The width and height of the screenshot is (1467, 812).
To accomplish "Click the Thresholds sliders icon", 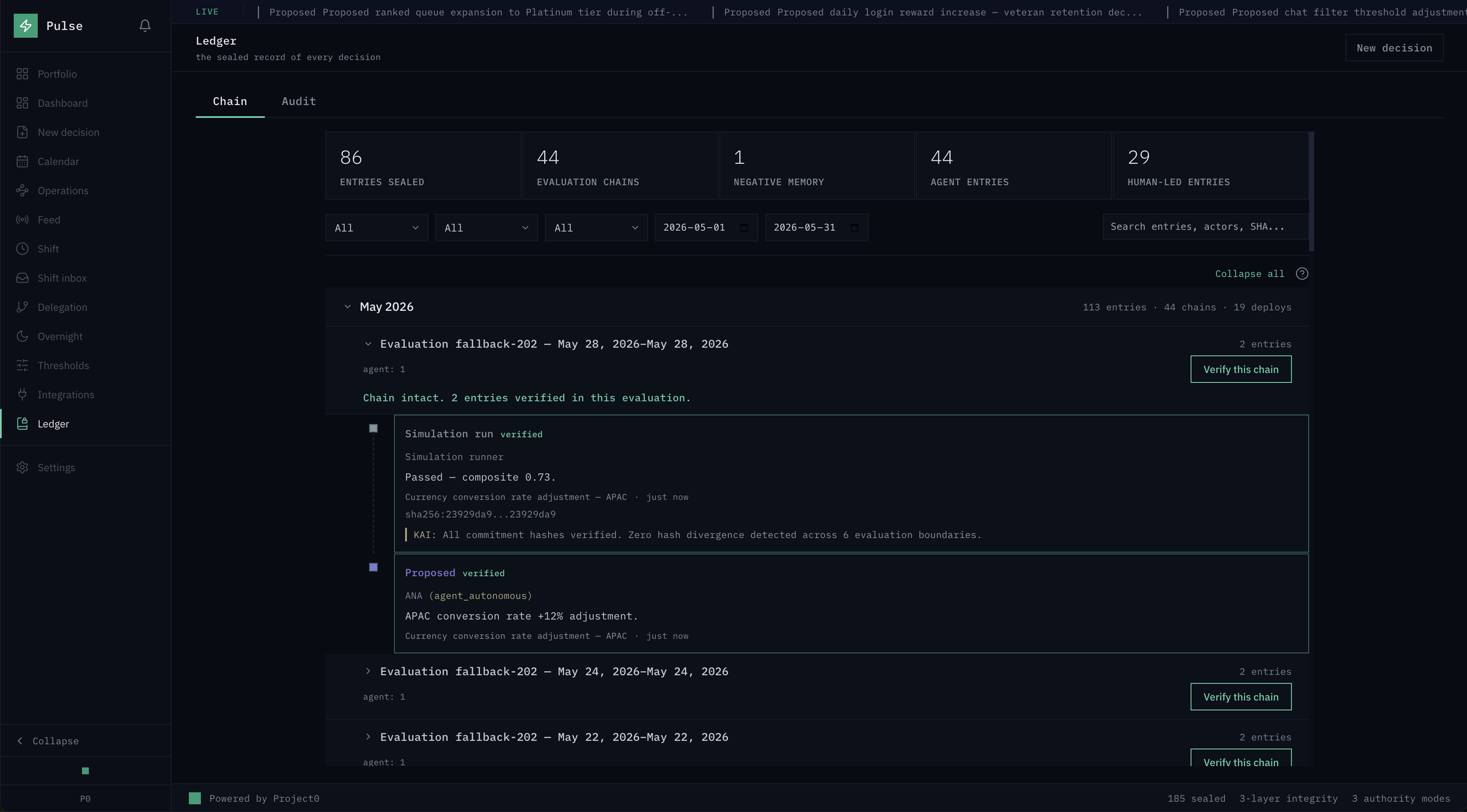I will coord(23,365).
